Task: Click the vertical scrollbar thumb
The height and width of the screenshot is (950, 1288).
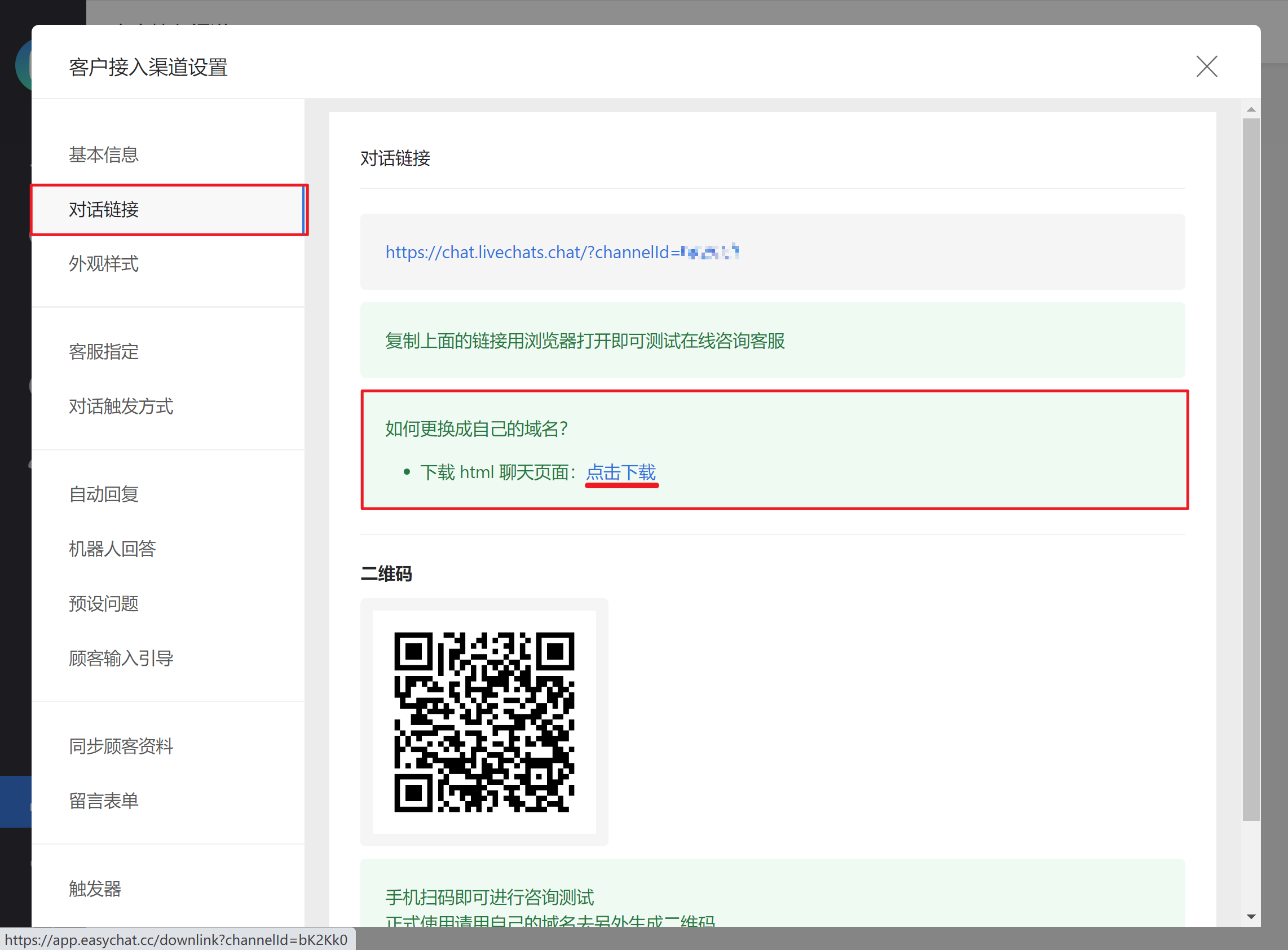Action: (x=1251, y=469)
